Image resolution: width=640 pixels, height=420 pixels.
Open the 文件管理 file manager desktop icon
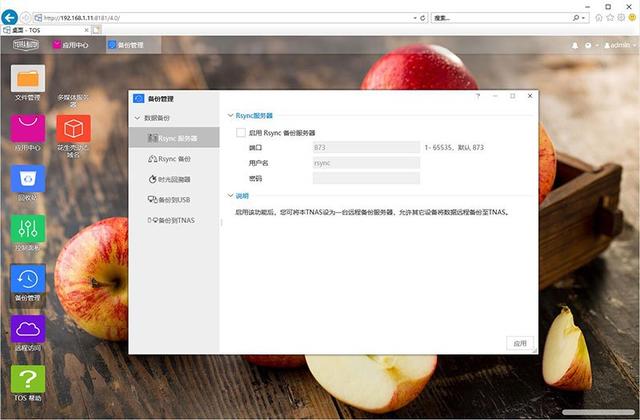tap(28, 79)
